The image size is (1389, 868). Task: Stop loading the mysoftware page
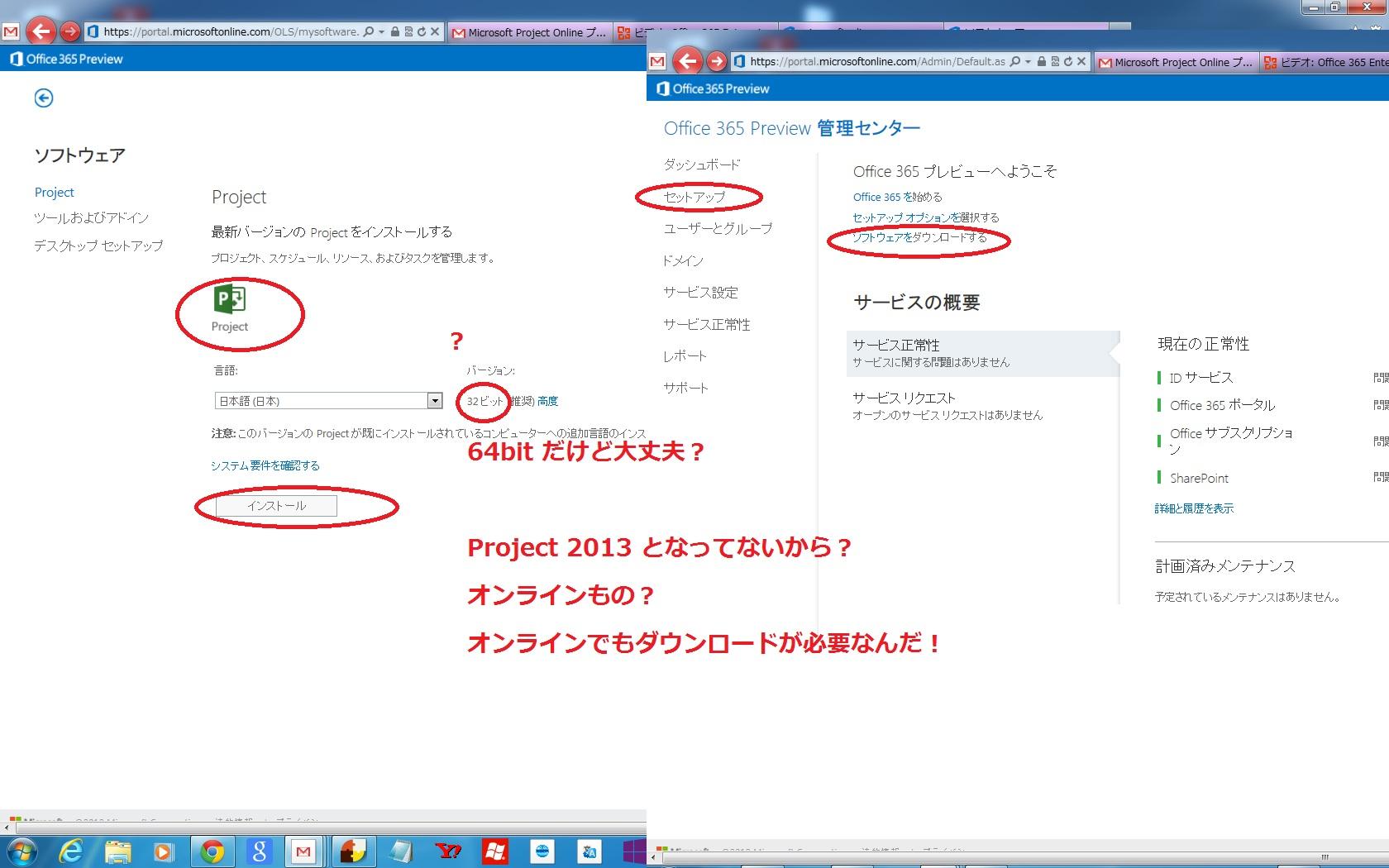[x=434, y=32]
